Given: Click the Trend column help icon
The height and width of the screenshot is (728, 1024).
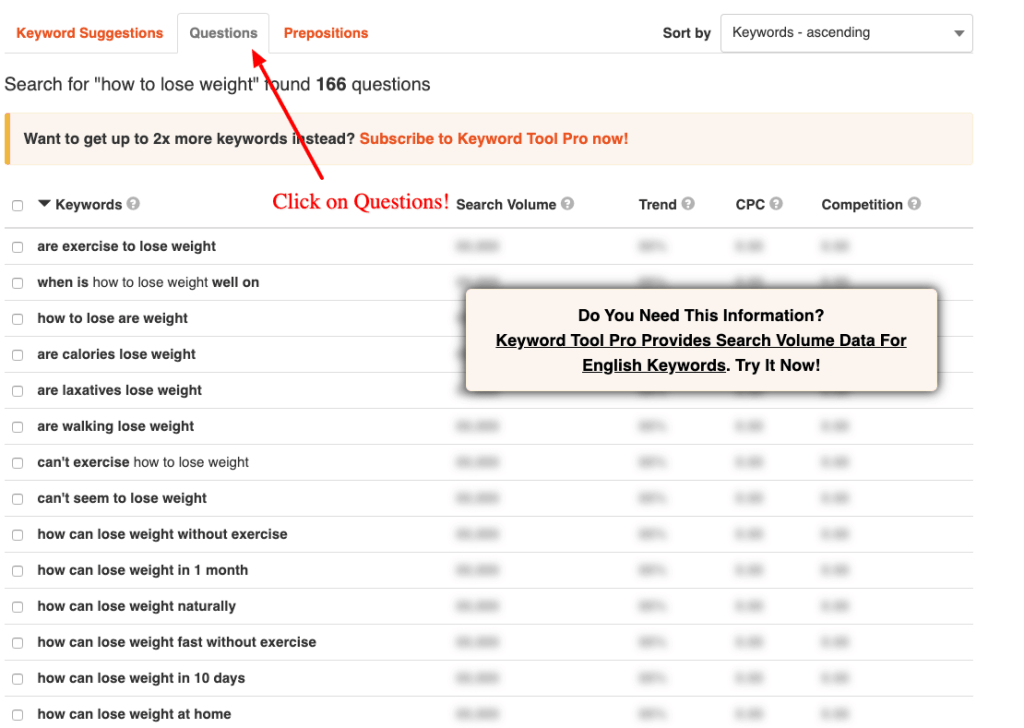Looking at the screenshot, I should coord(688,204).
